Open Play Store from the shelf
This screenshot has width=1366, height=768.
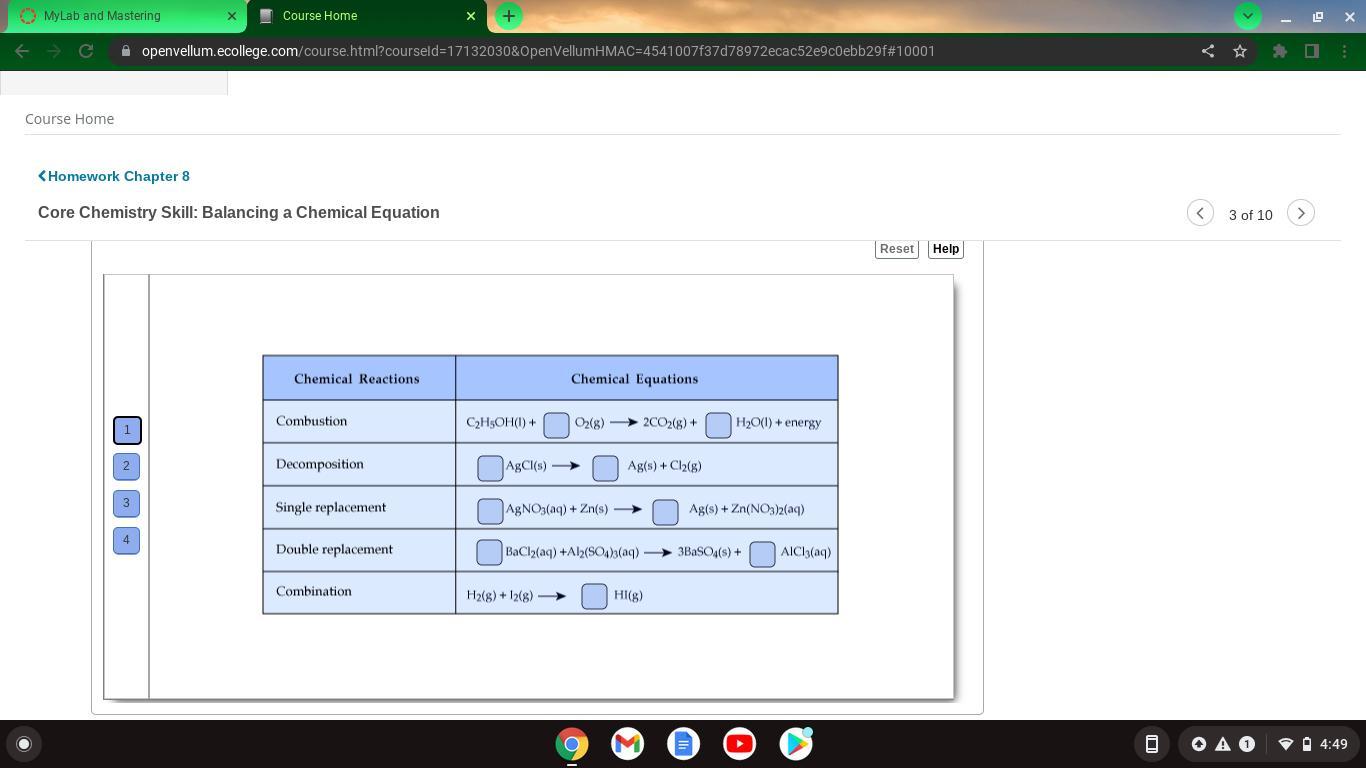pyautogui.click(x=796, y=744)
